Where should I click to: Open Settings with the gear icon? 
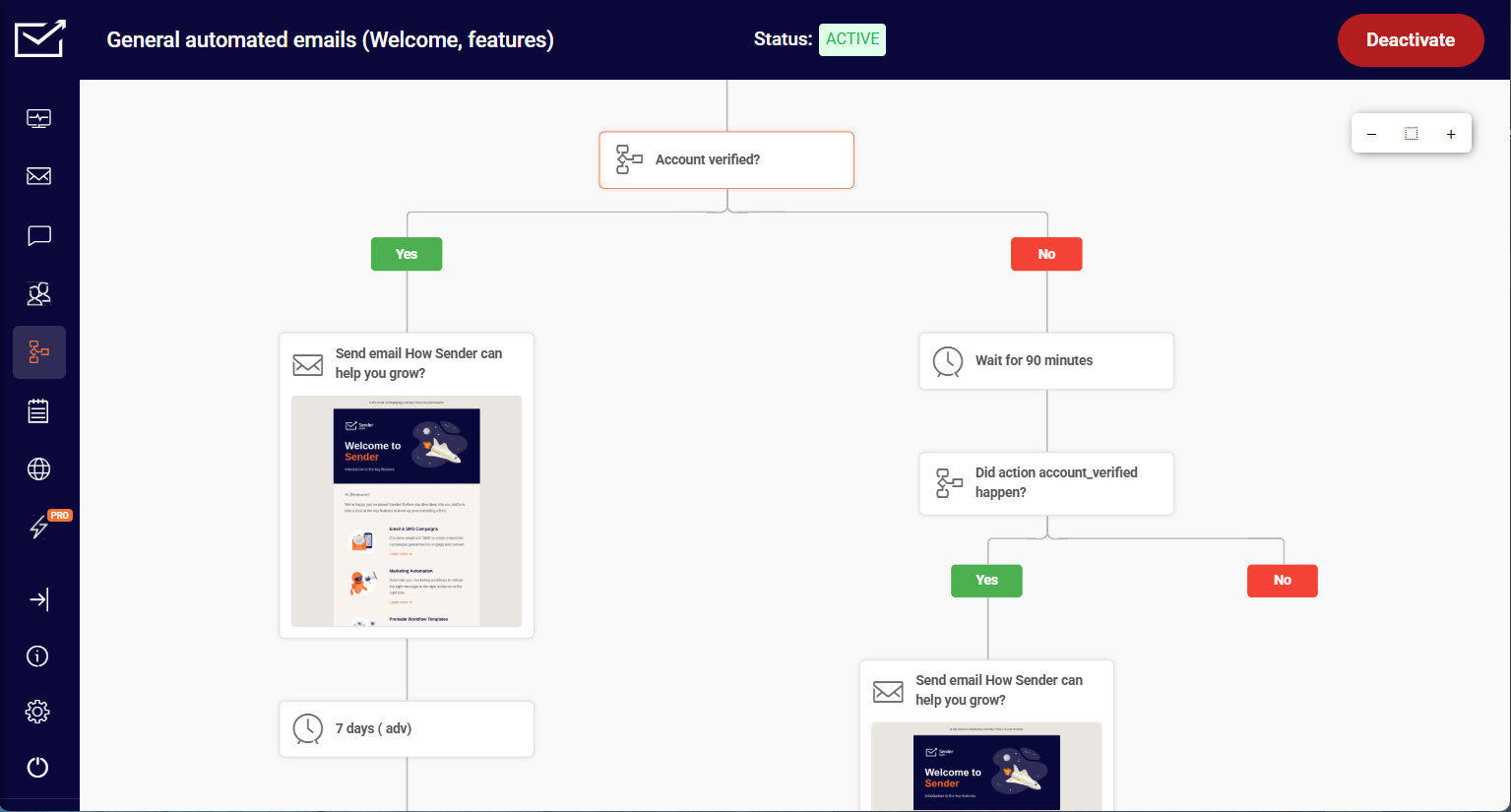click(x=38, y=711)
